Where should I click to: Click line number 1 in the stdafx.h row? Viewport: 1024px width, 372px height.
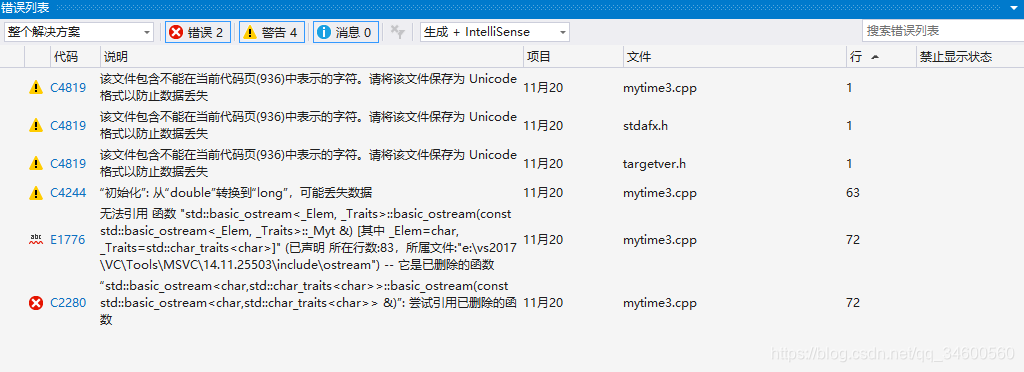849,125
